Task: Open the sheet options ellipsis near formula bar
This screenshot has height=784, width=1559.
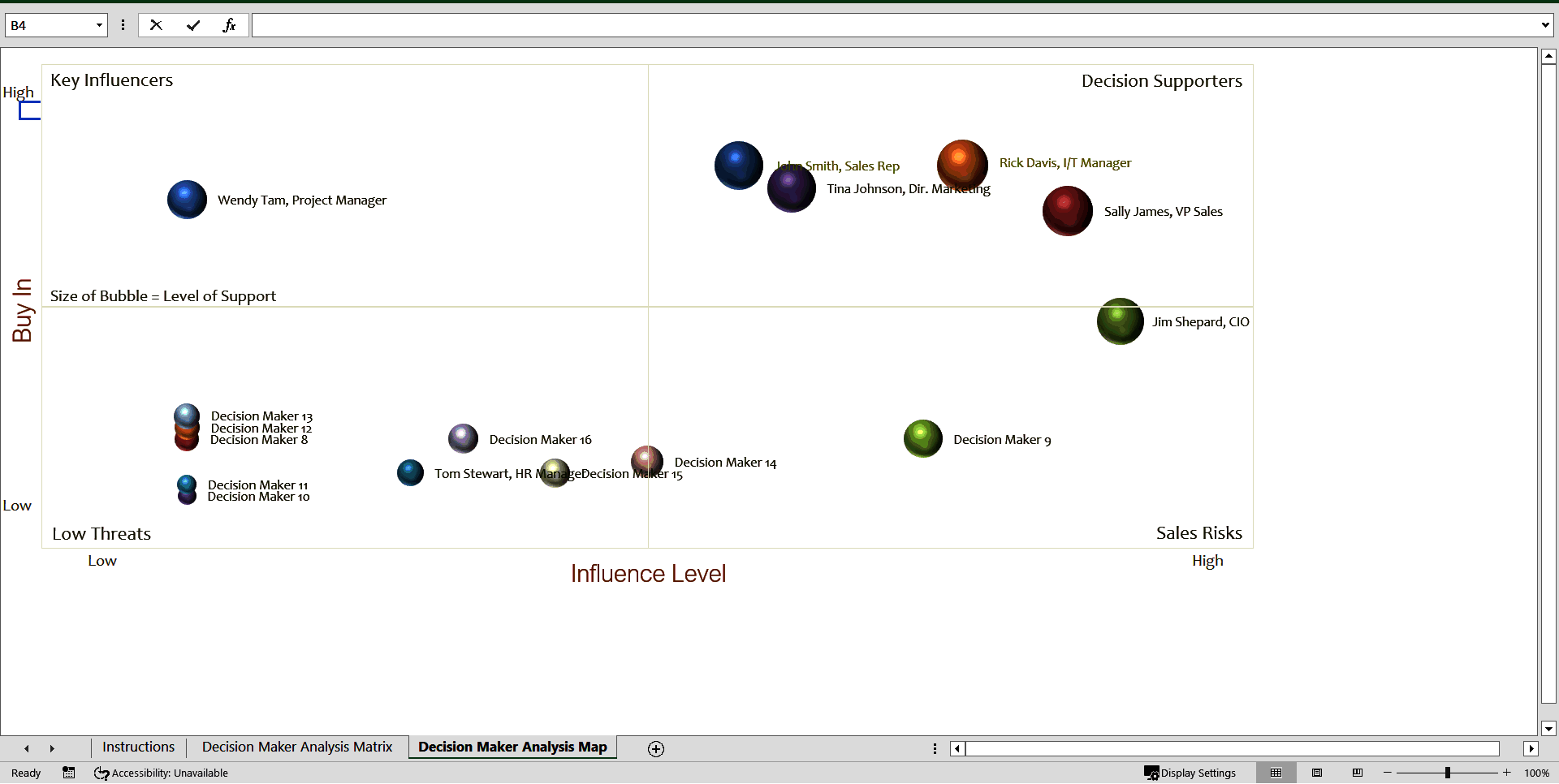Action: (x=123, y=24)
